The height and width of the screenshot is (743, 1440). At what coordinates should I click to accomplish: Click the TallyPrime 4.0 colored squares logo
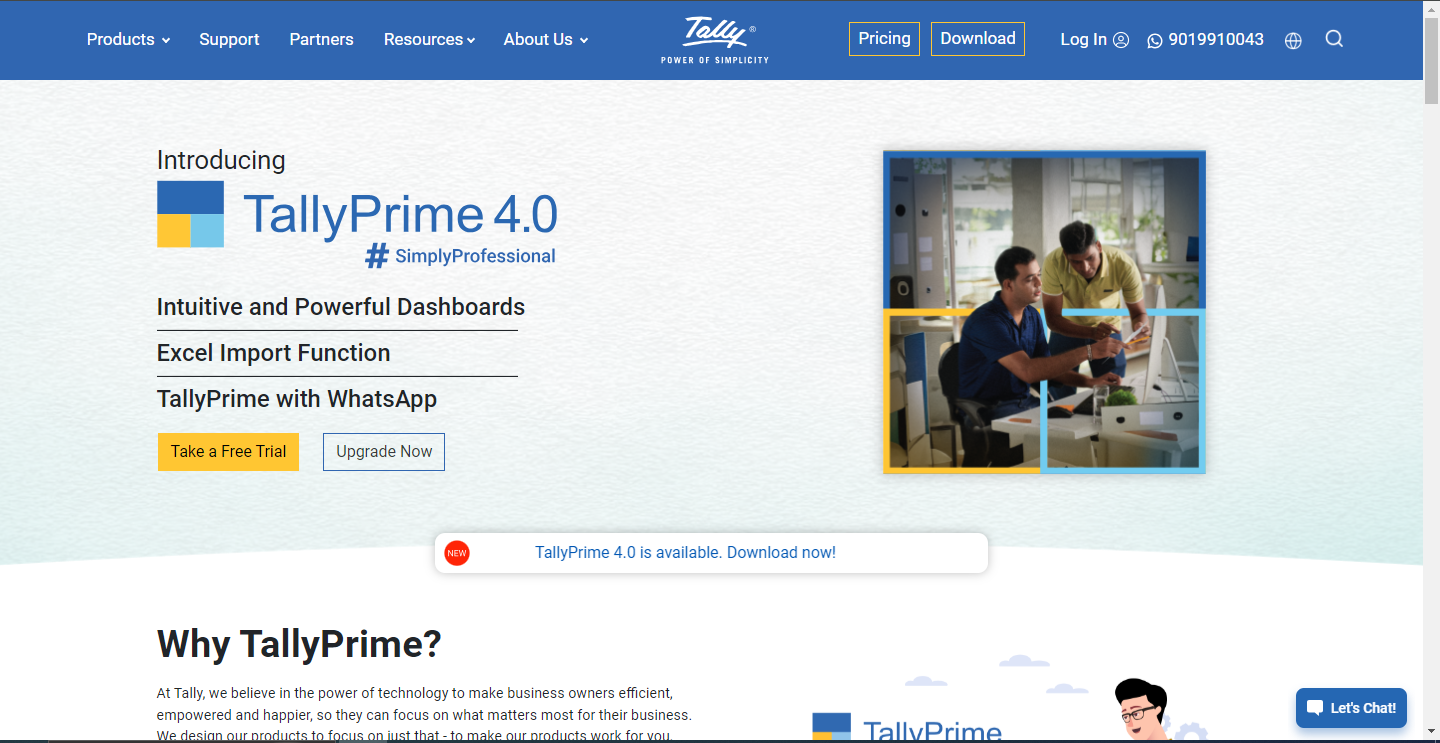pos(190,214)
